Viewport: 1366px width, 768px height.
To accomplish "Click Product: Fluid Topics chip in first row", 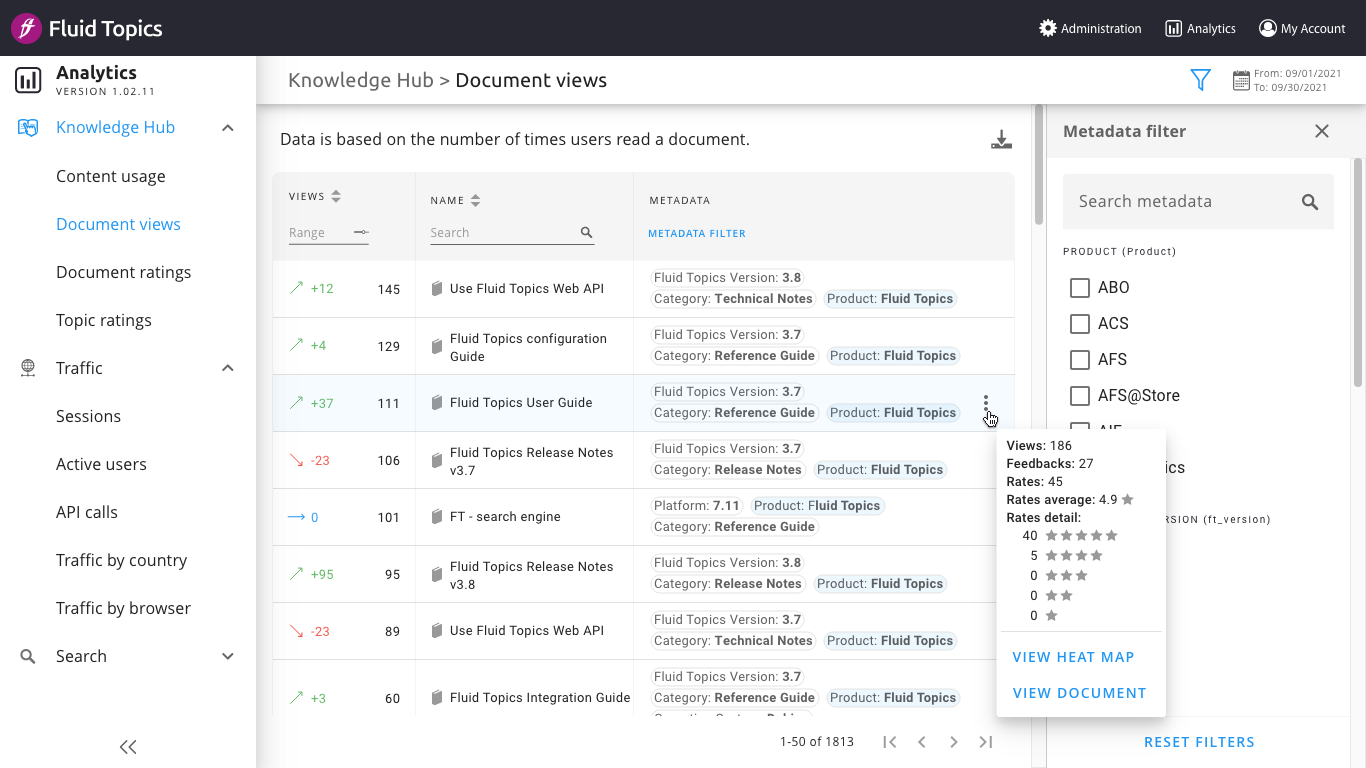I will (x=889, y=298).
